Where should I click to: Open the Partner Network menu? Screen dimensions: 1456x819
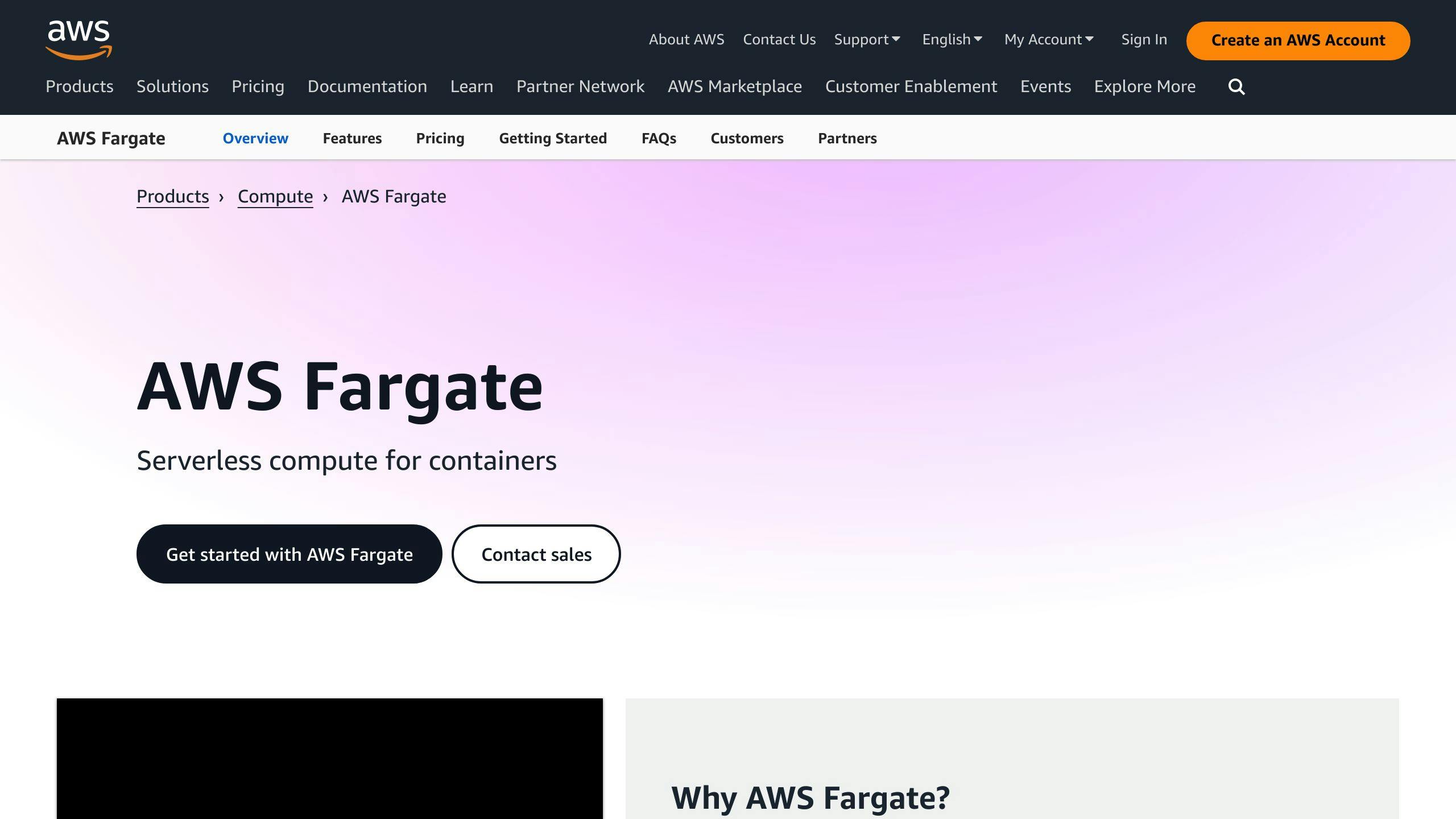coord(580,86)
